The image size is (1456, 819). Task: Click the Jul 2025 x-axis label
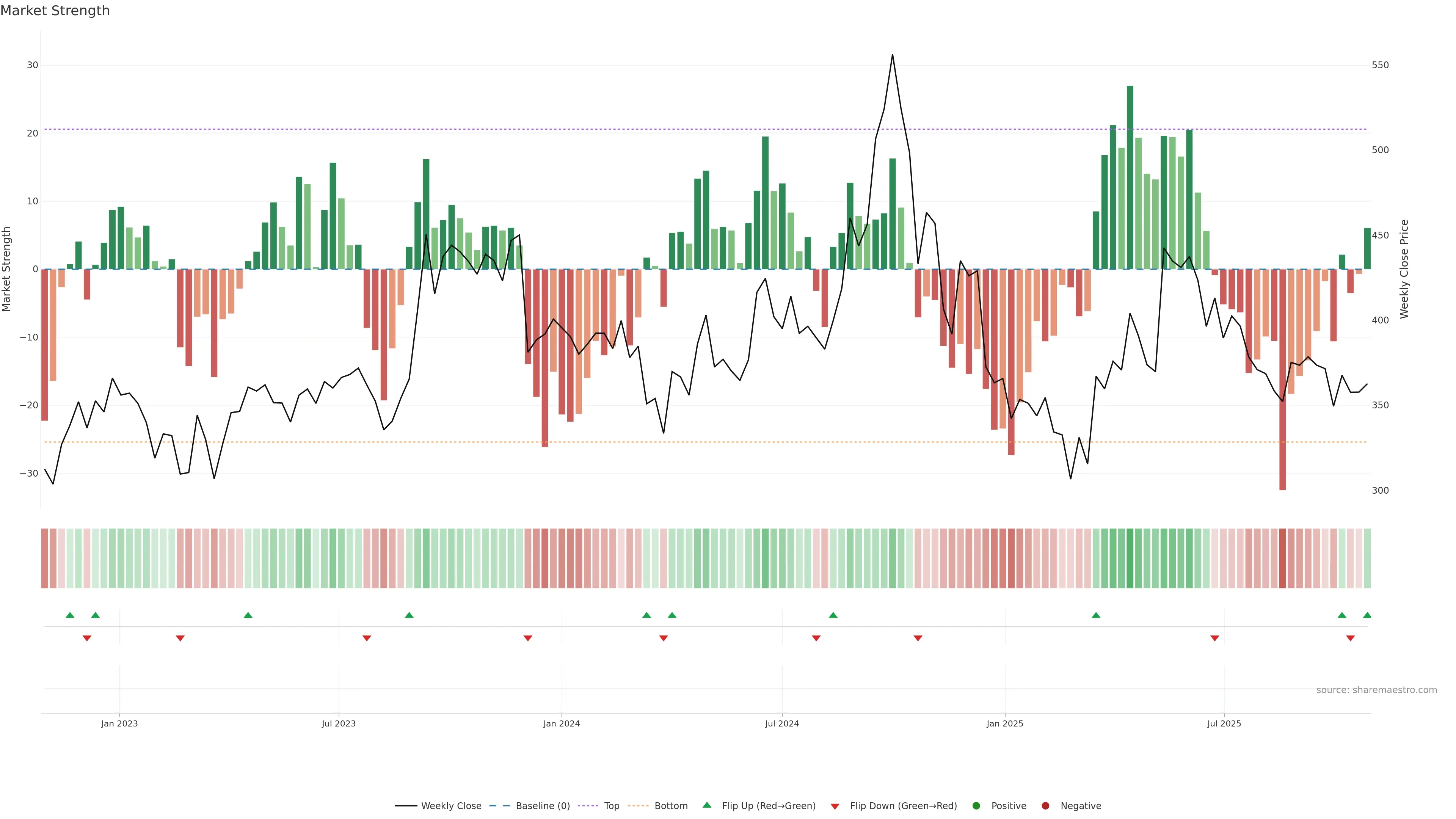1224,723
